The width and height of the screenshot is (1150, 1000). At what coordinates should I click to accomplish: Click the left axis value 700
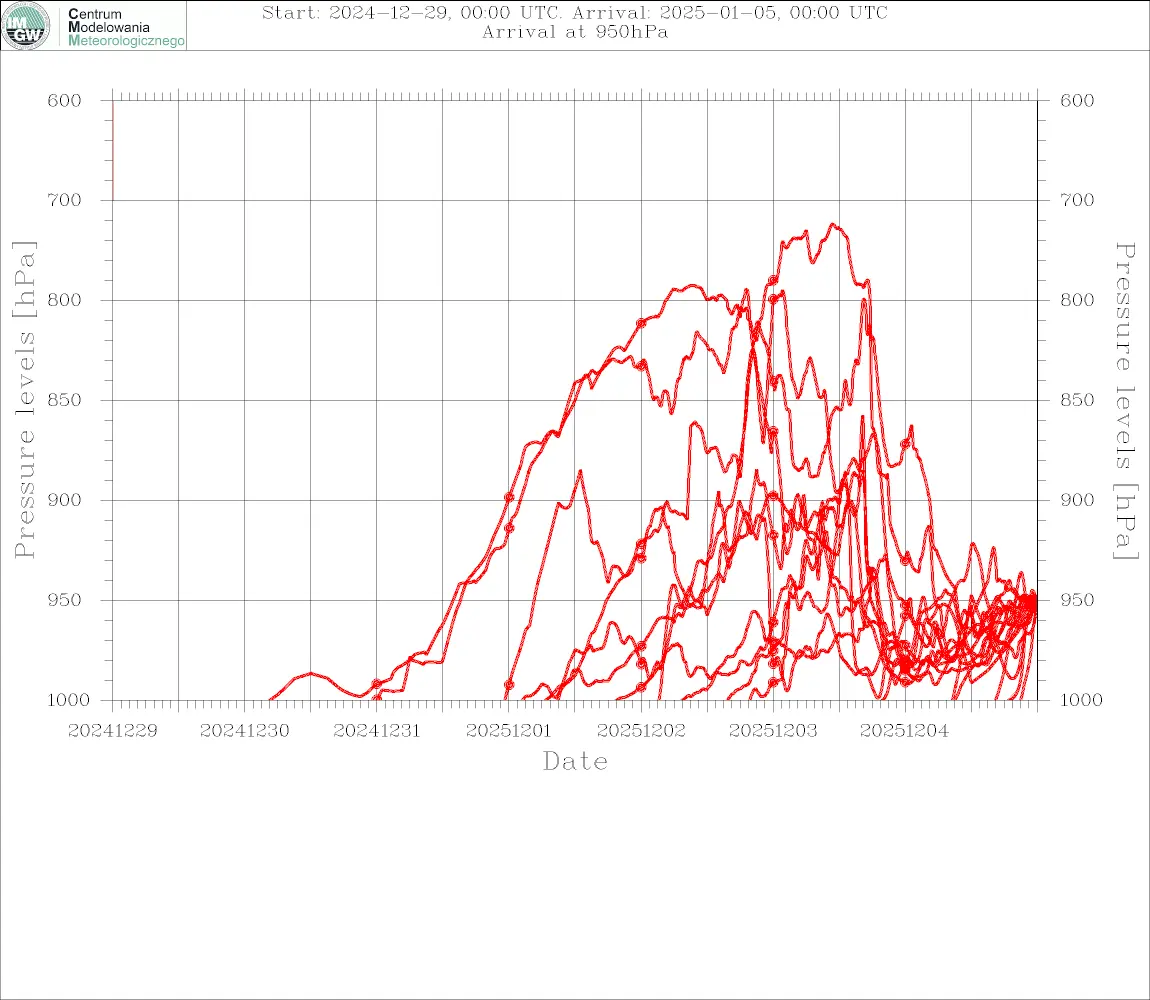pos(65,200)
